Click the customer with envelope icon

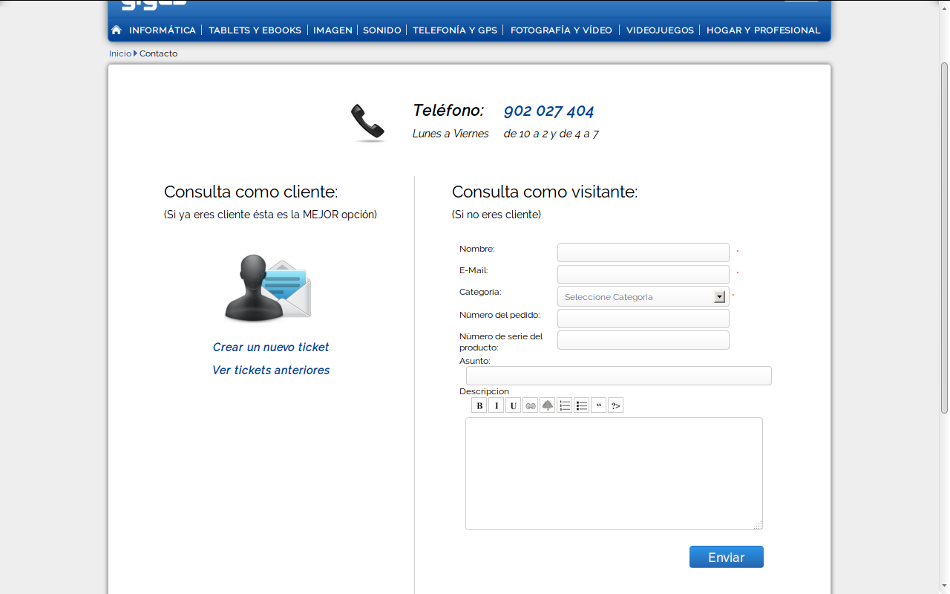pos(268,288)
